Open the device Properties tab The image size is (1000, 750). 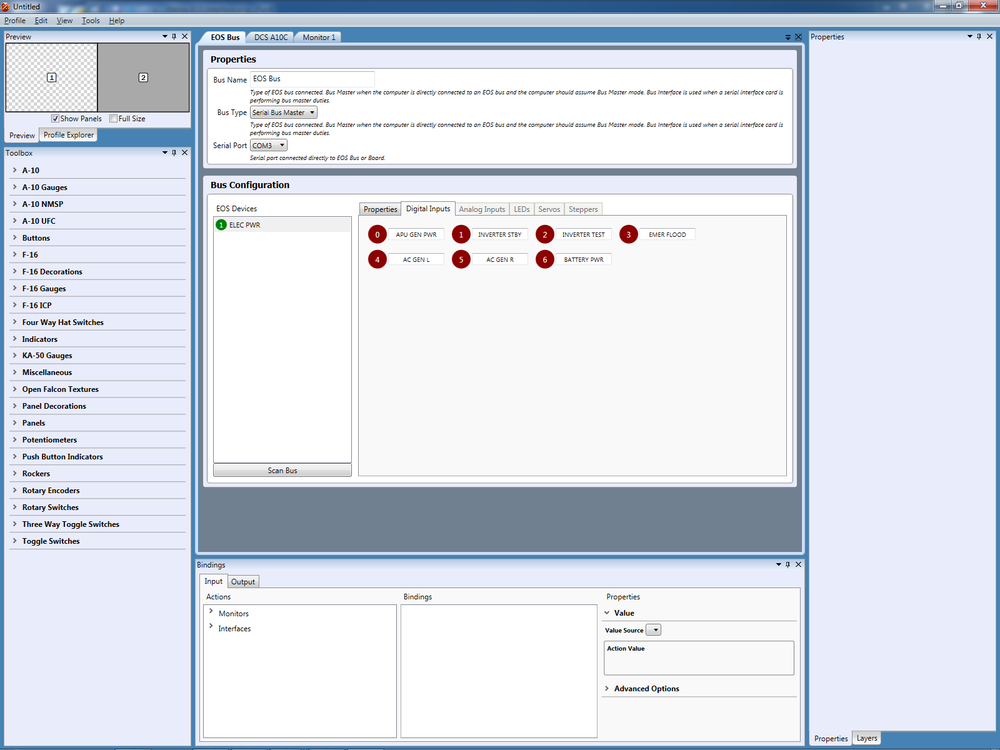click(380, 209)
